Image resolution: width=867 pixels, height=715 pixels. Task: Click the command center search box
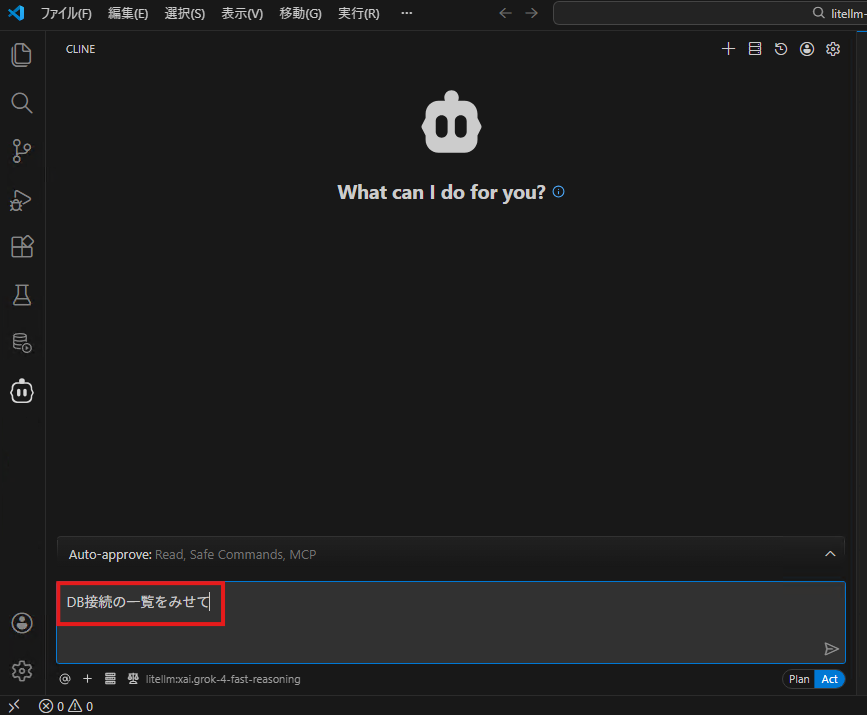(x=710, y=13)
